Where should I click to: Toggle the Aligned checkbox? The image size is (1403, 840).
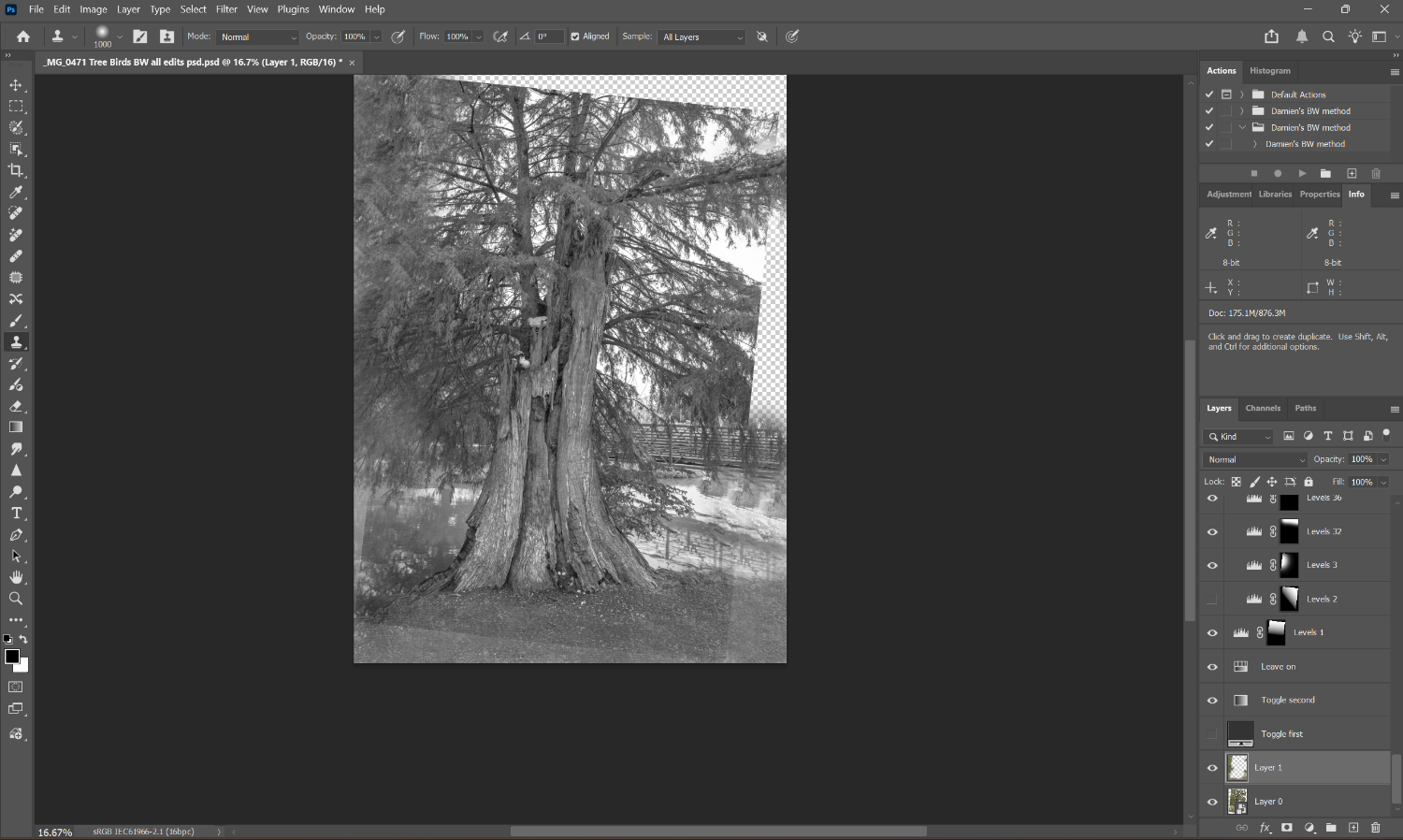tap(575, 37)
